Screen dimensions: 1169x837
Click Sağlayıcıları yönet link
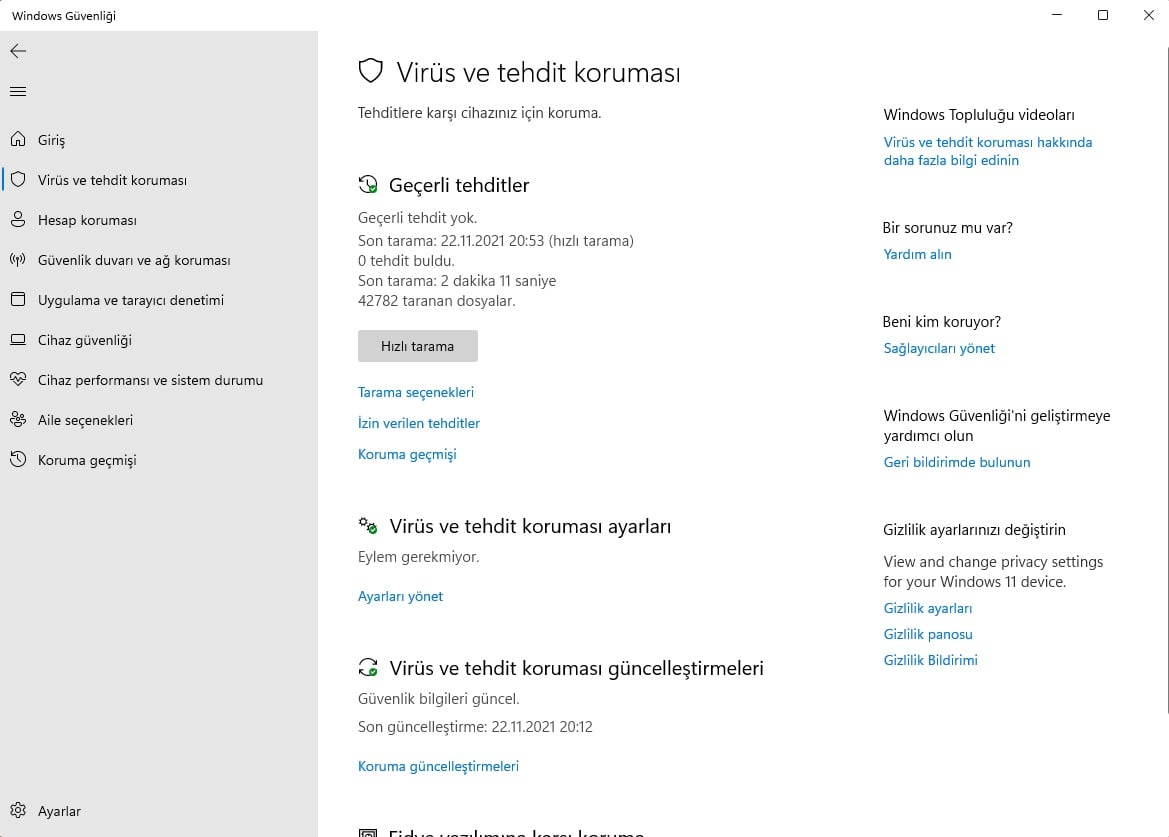pyautogui.click(x=939, y=348)
